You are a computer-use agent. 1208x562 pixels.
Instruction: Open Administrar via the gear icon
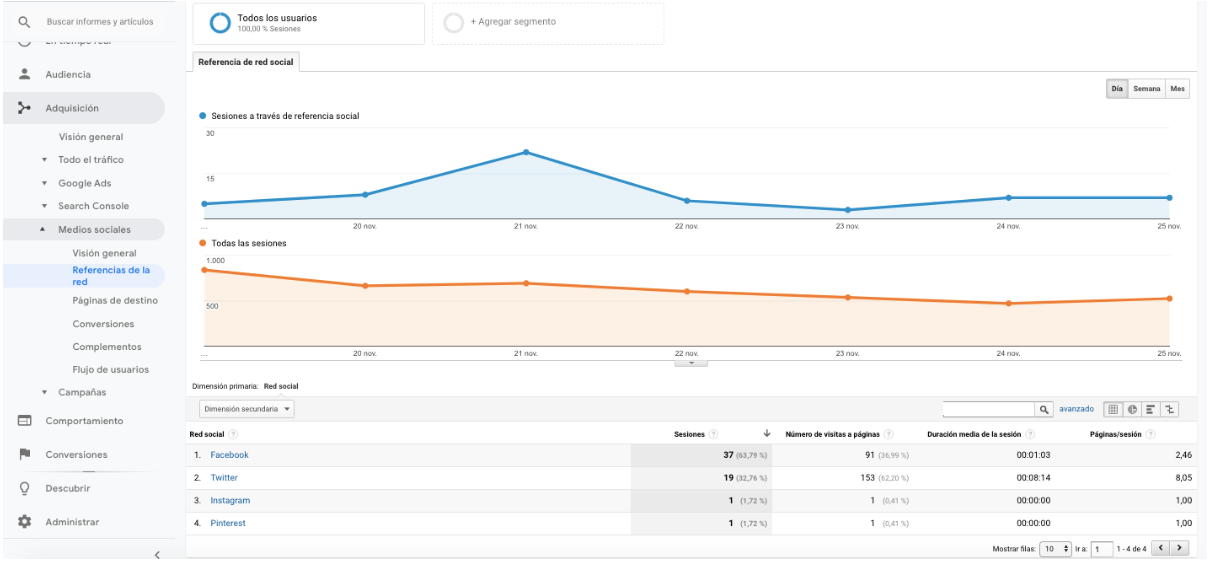[25, 522]
